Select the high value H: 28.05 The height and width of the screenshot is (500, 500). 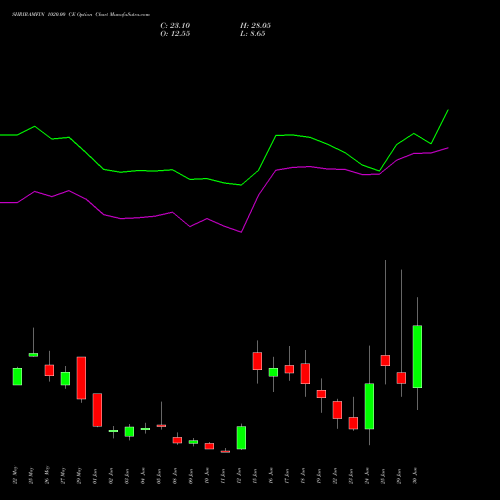tap(255, 26)
